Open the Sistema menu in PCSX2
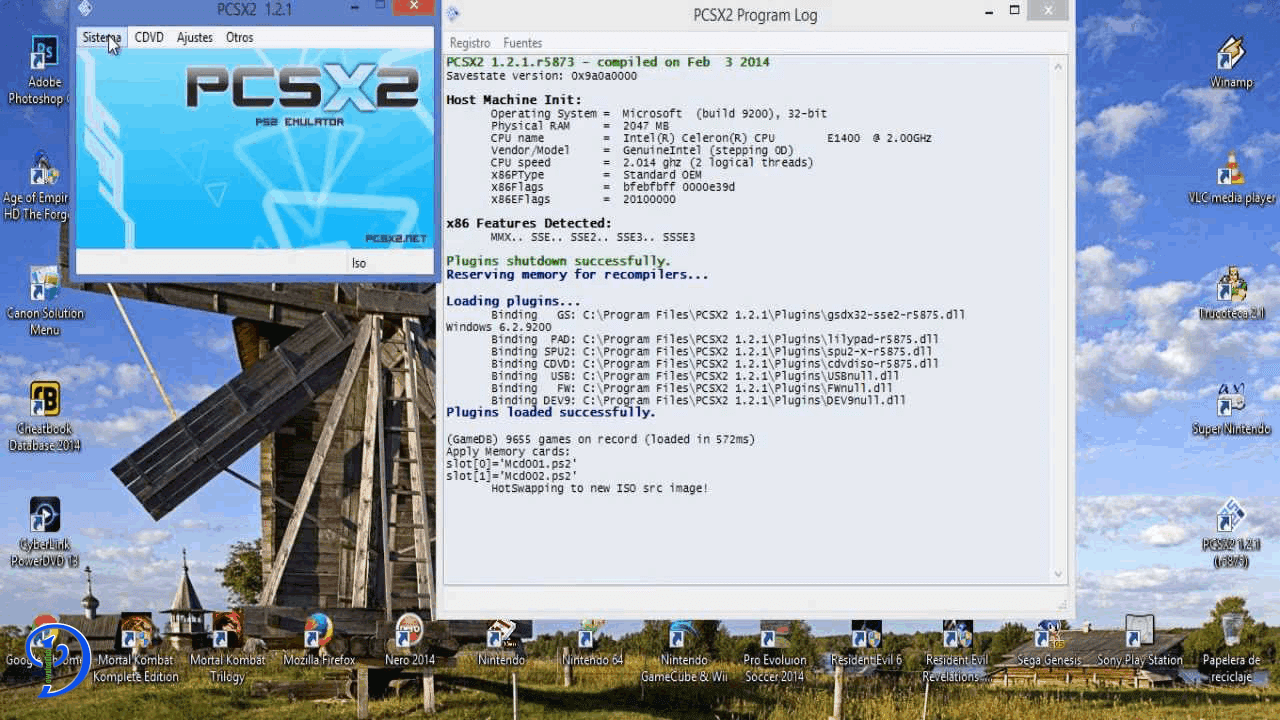 (x=102, y=37)
